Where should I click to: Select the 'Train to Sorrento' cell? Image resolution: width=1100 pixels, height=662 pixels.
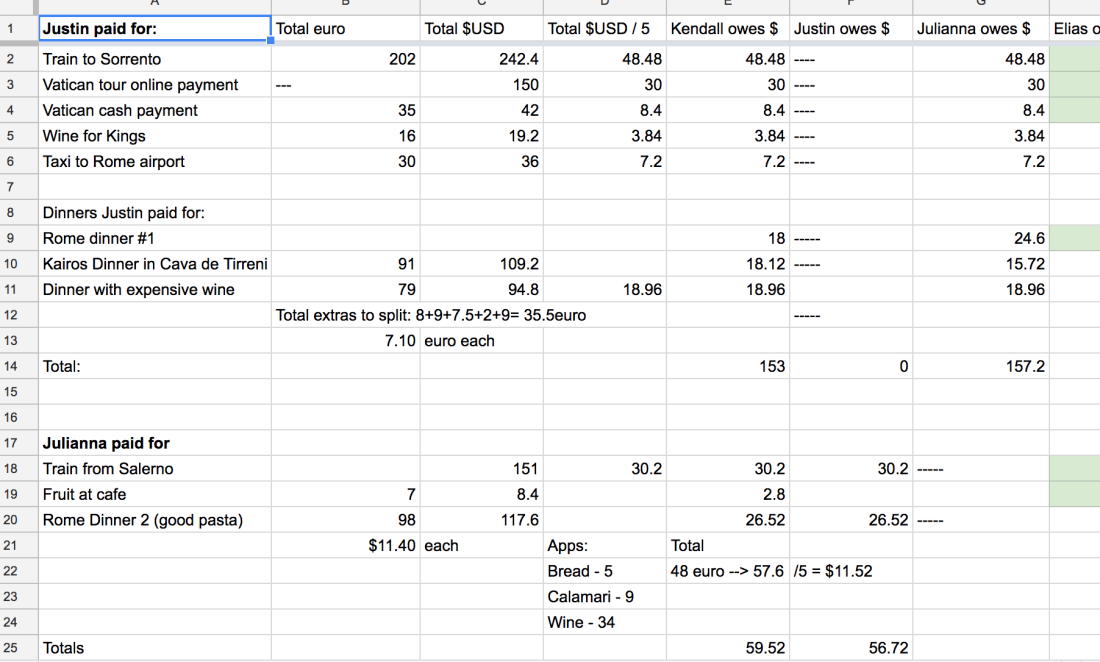click(x=154, y=59)
